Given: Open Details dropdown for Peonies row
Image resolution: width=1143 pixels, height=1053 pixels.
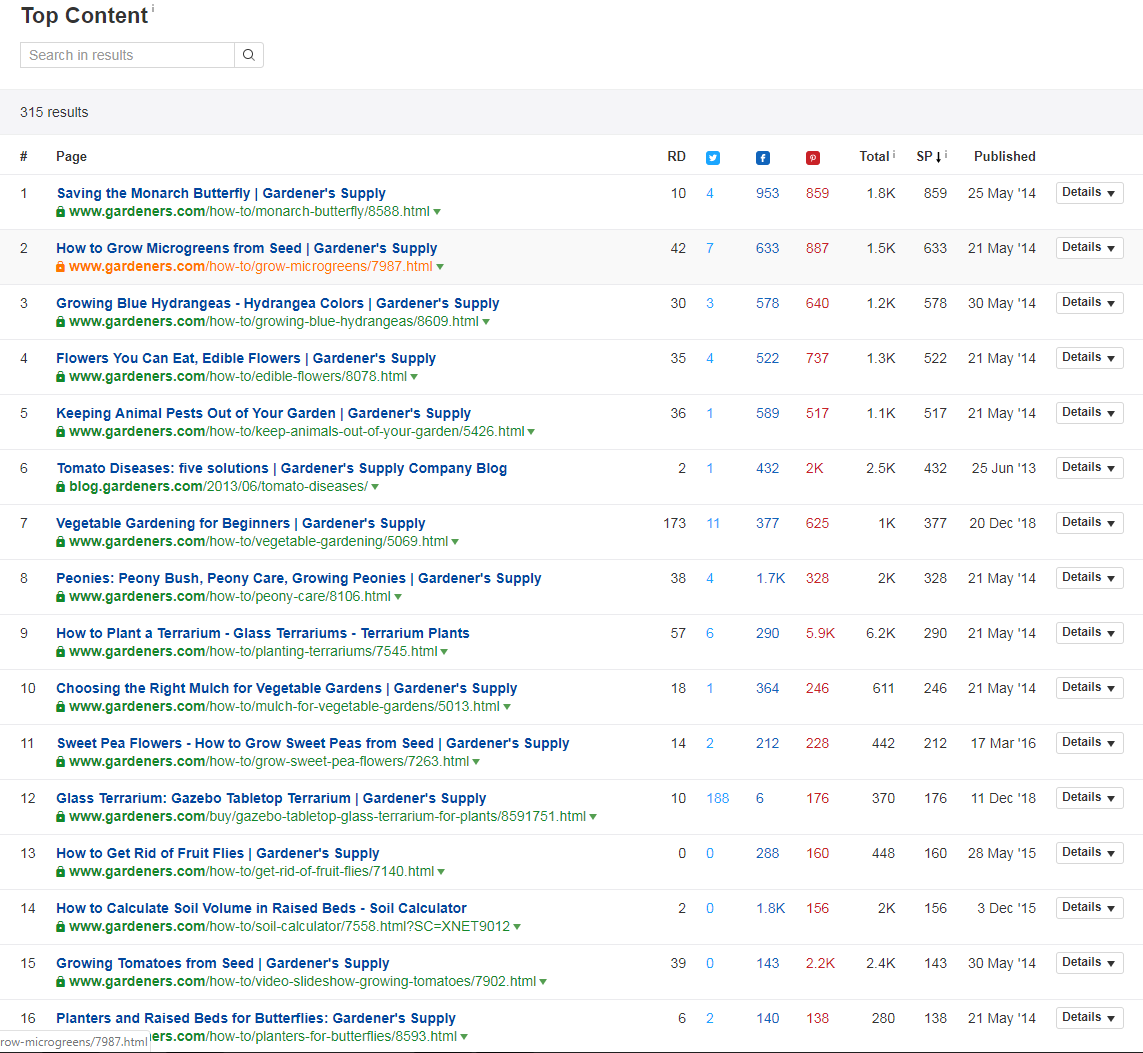Looking at the screenshot, I should (1089, 578).
